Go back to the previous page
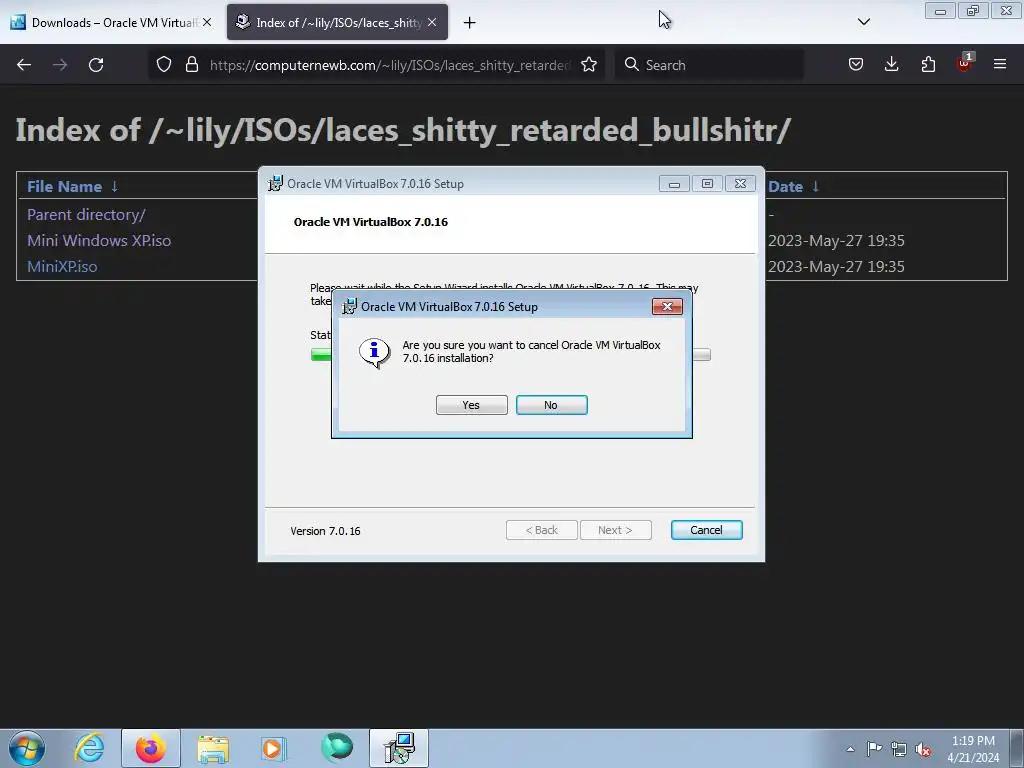This screenshot has width=1024, height=768. (x=24, y=65)
